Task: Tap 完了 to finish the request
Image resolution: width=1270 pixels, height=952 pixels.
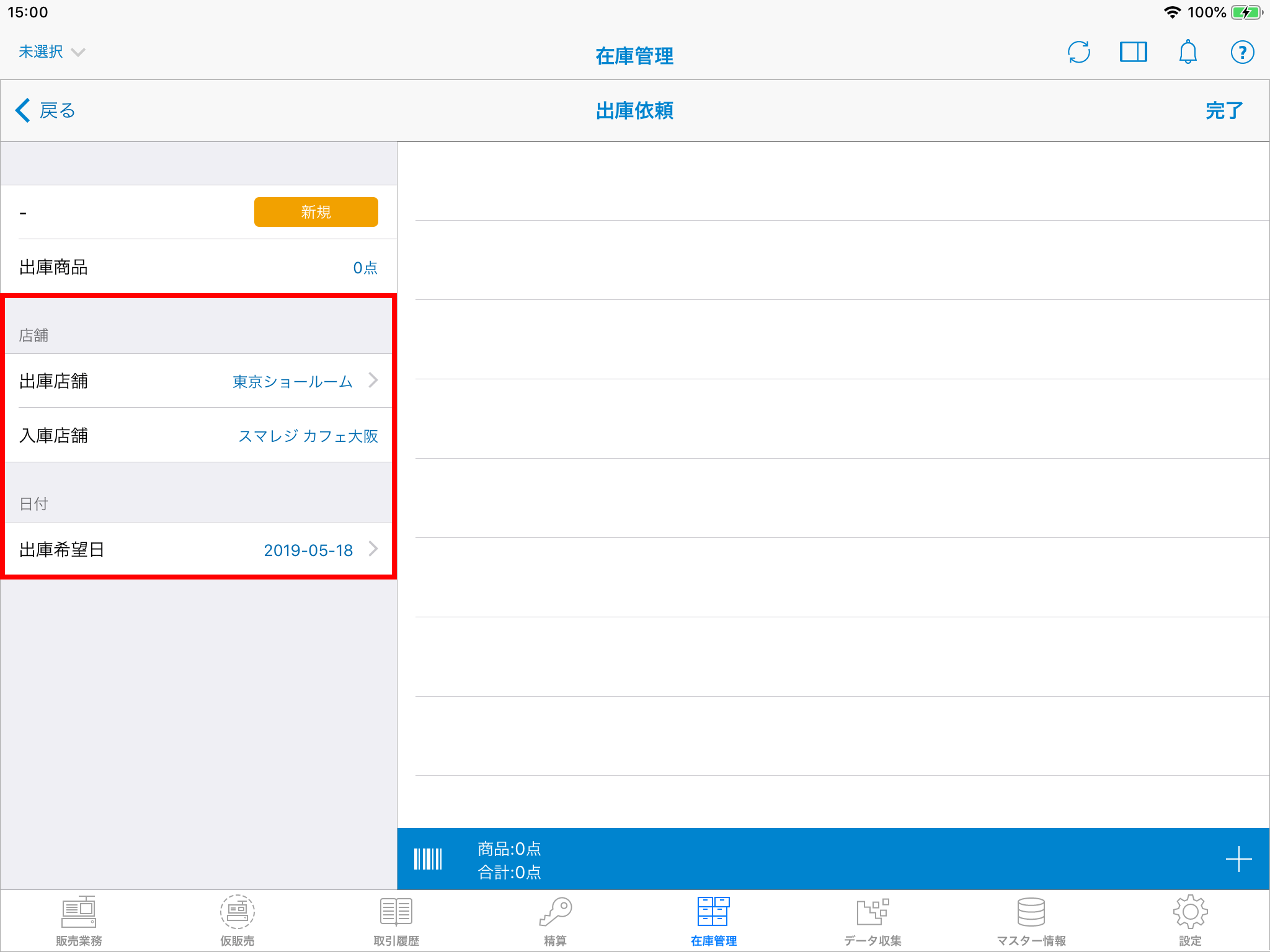Action: click(x=1223, y=110)
